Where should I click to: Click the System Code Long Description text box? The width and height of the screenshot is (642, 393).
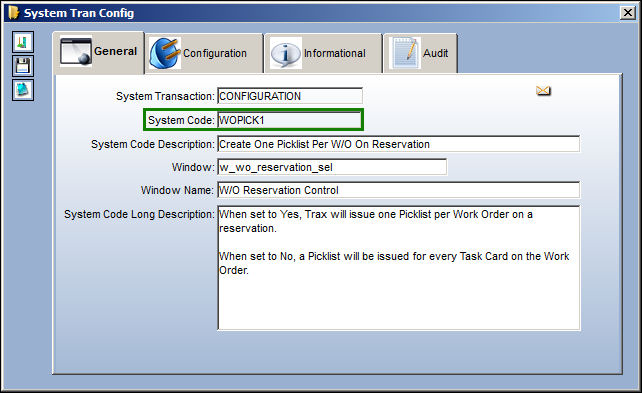[x=399, y=268]
